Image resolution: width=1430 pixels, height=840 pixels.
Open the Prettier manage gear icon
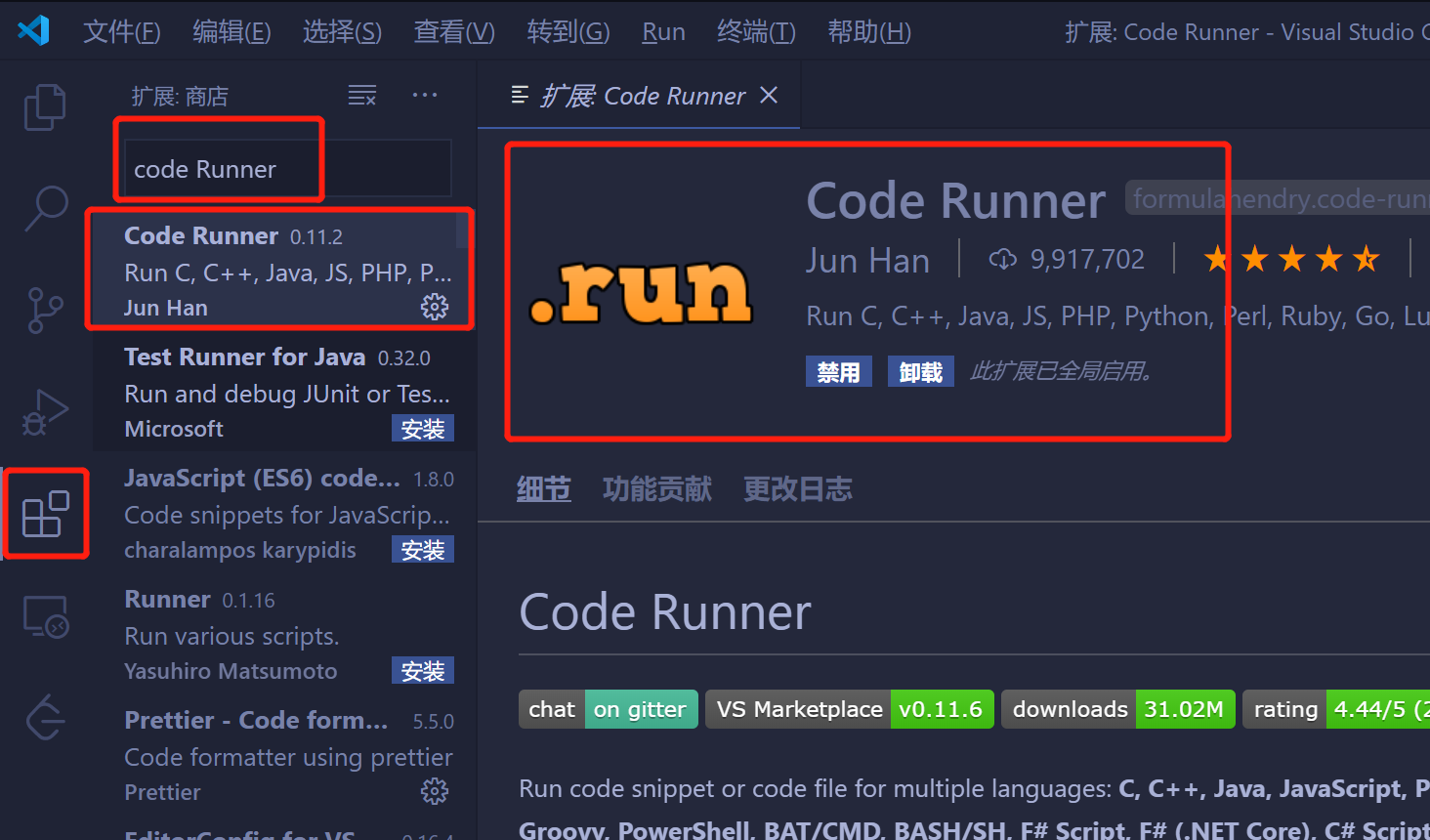click(435, 791)
